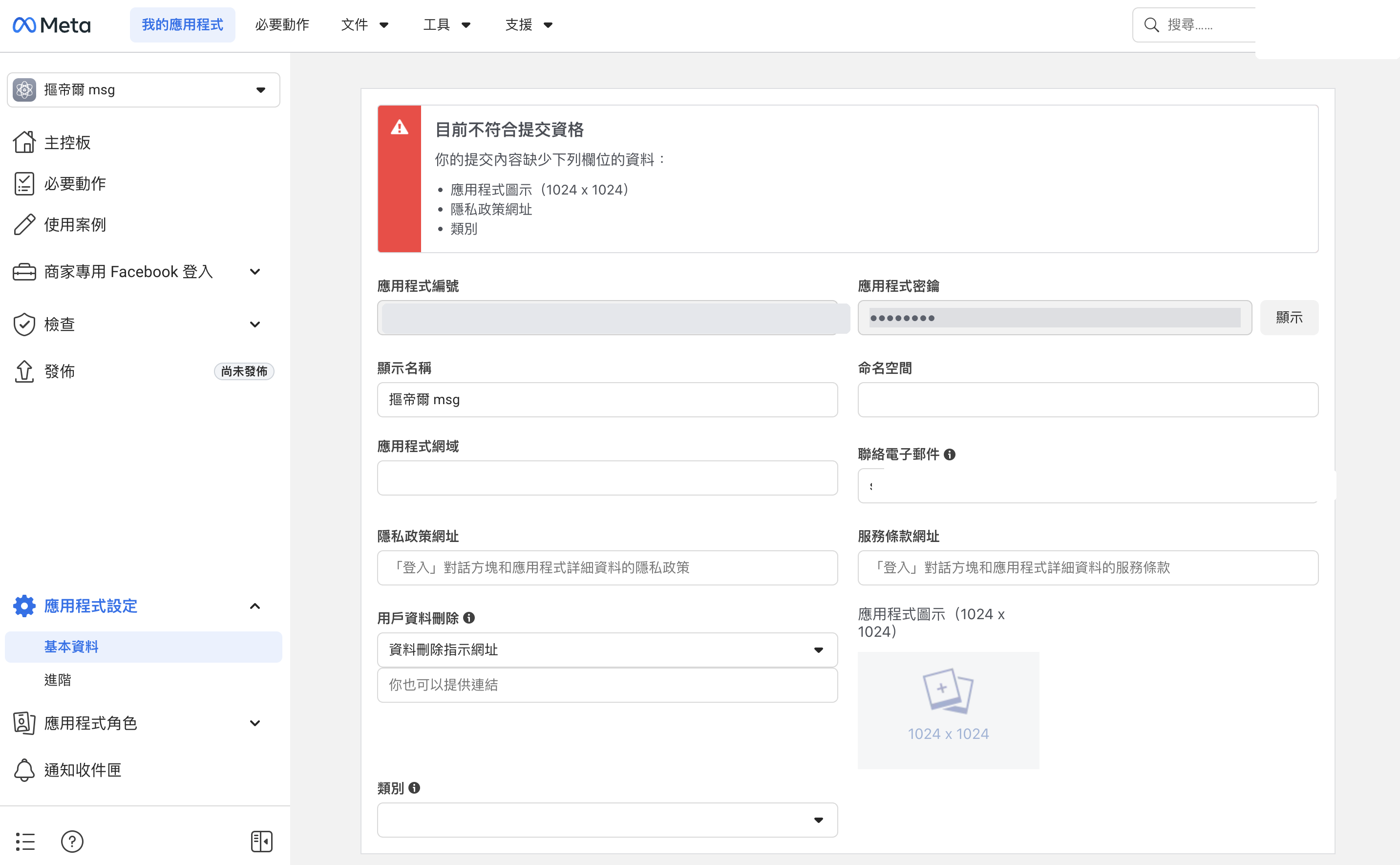This screenshot has height=865, width=1400.
Task: Click the image upload placeholder icon
Action: pos(948,690)
